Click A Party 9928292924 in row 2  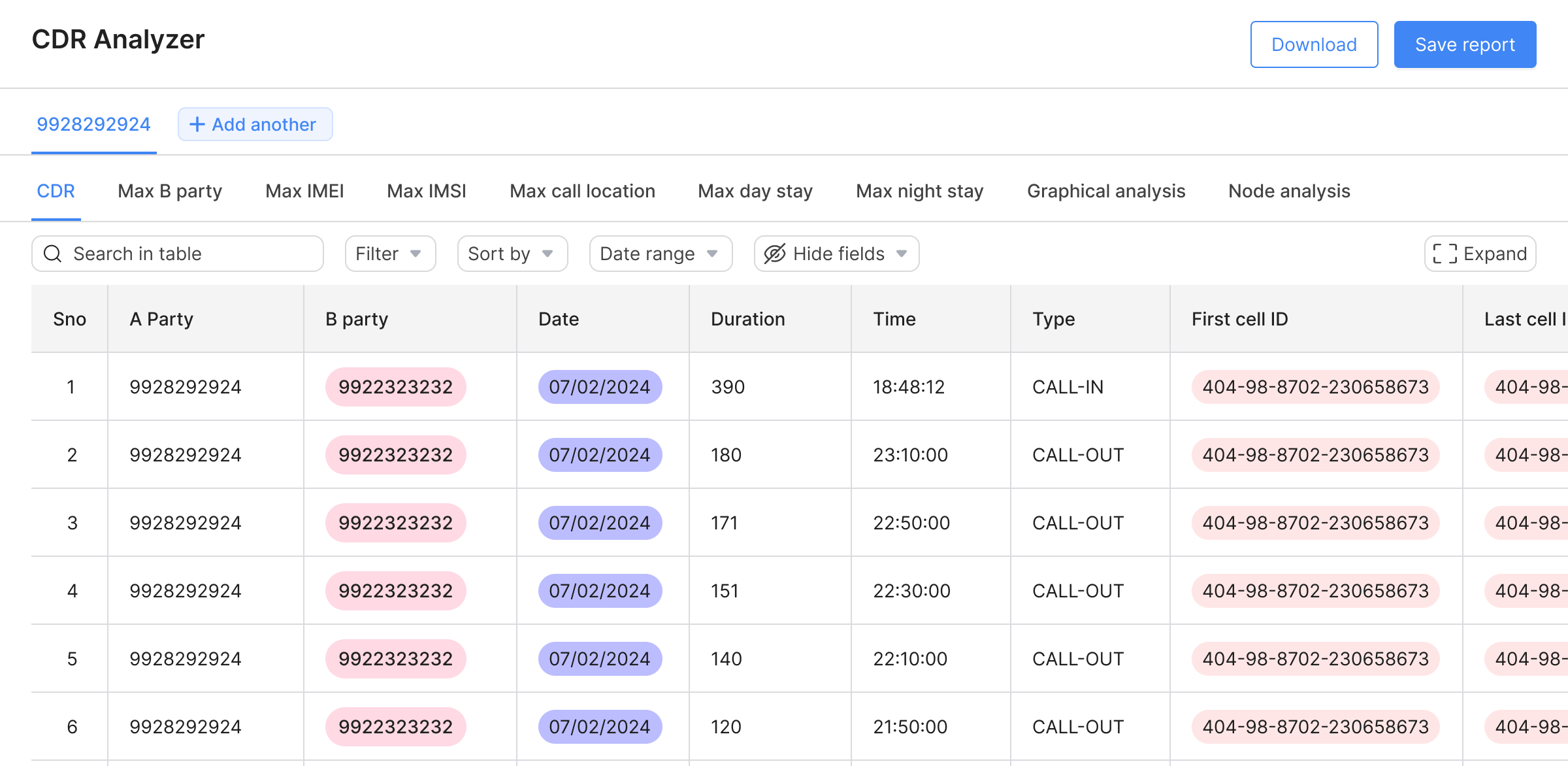pyautogui.click(x=186, y=455)
